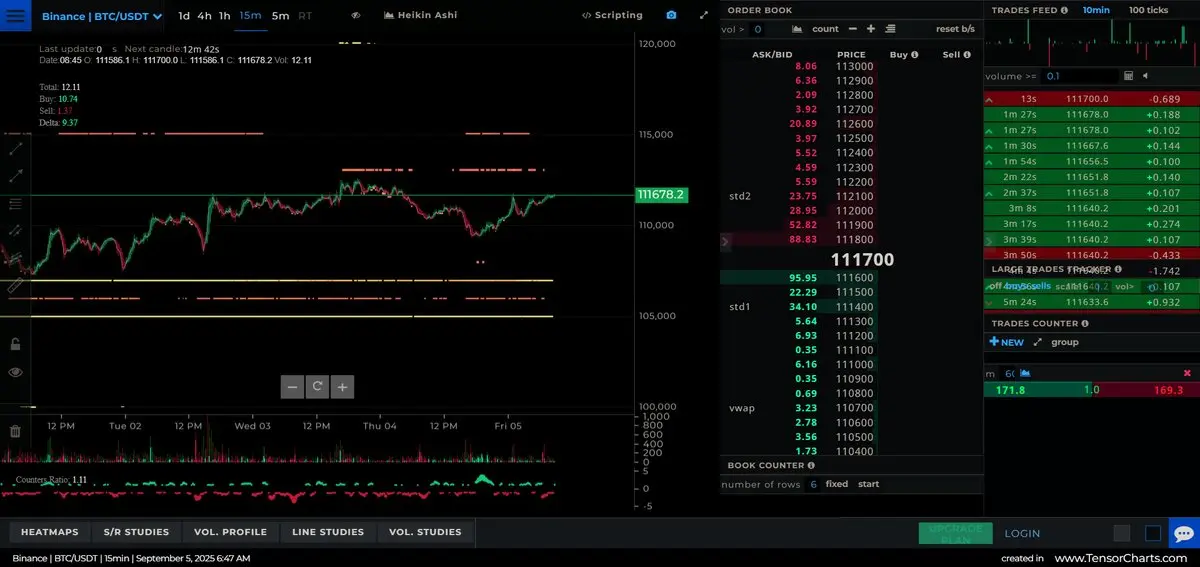Select the 10min trades feed option
Image resolution: width=1200 pixels, height=567 pixels.
1096,10
